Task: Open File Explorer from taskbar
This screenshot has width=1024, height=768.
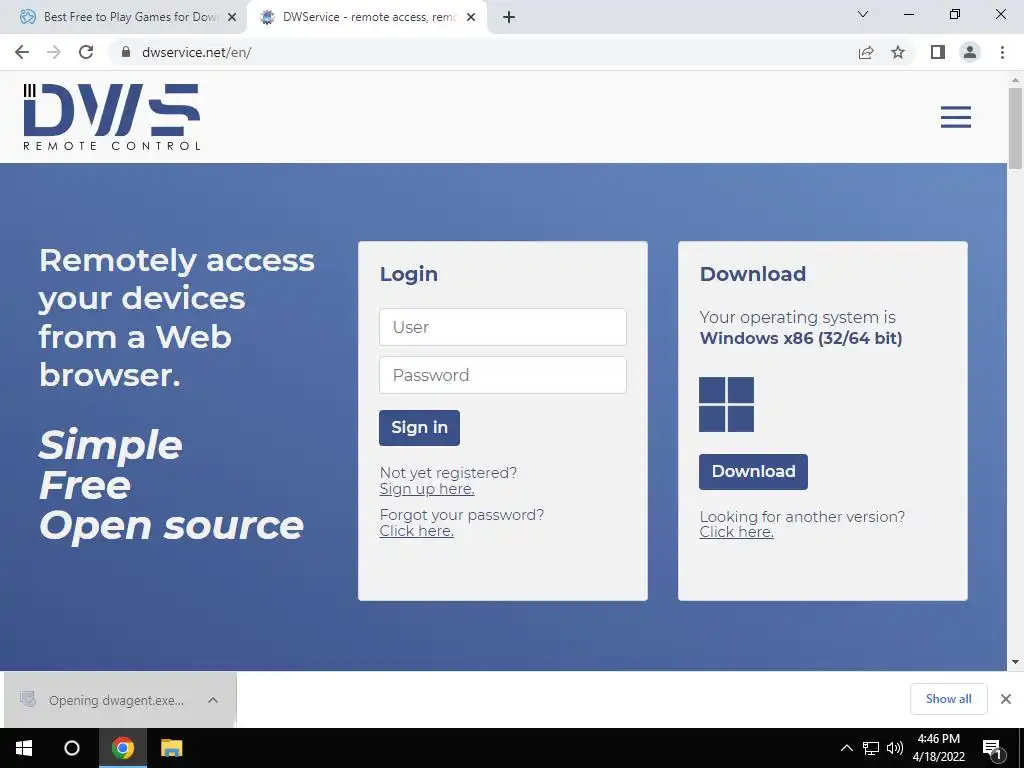Action: [x=171, y=748]
